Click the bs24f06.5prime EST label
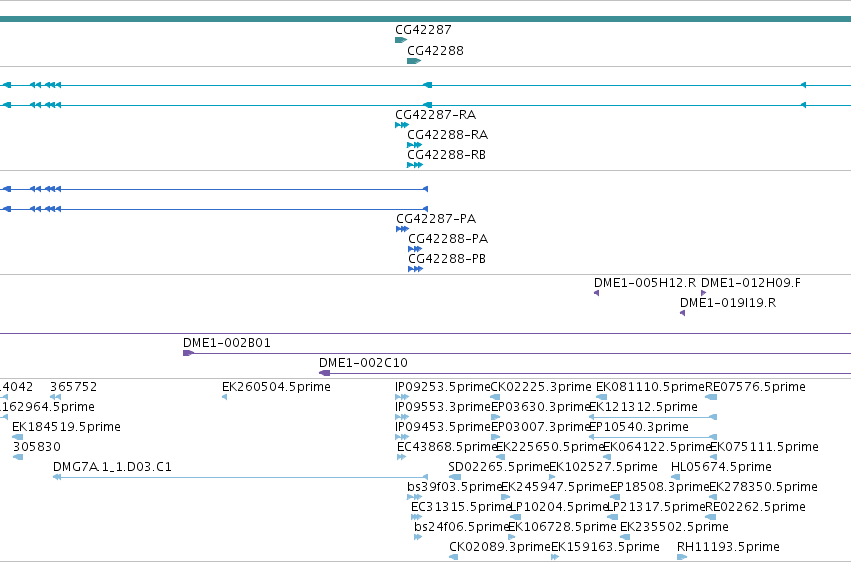The width and height of the screenshot is (851, 562). pos(461,527)
